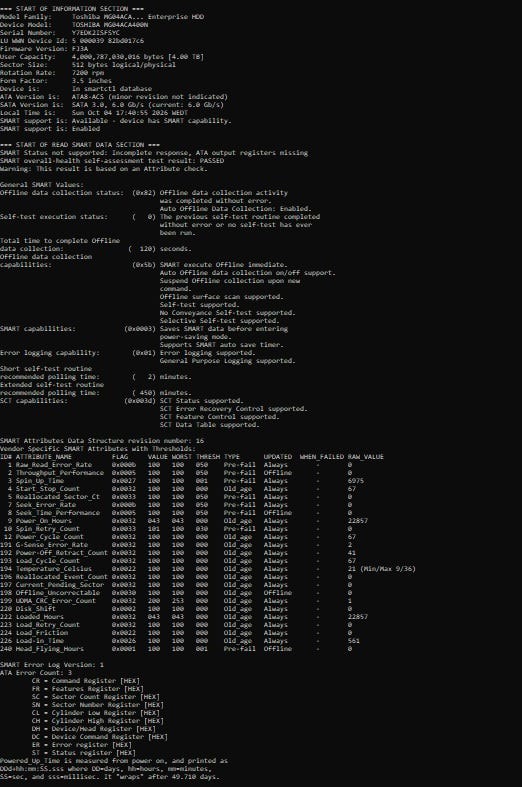This screenshot has width=522, height=787.
Task: Click "G-Sense_Error_Rate" attribute name
Action: tap(52, 545)
